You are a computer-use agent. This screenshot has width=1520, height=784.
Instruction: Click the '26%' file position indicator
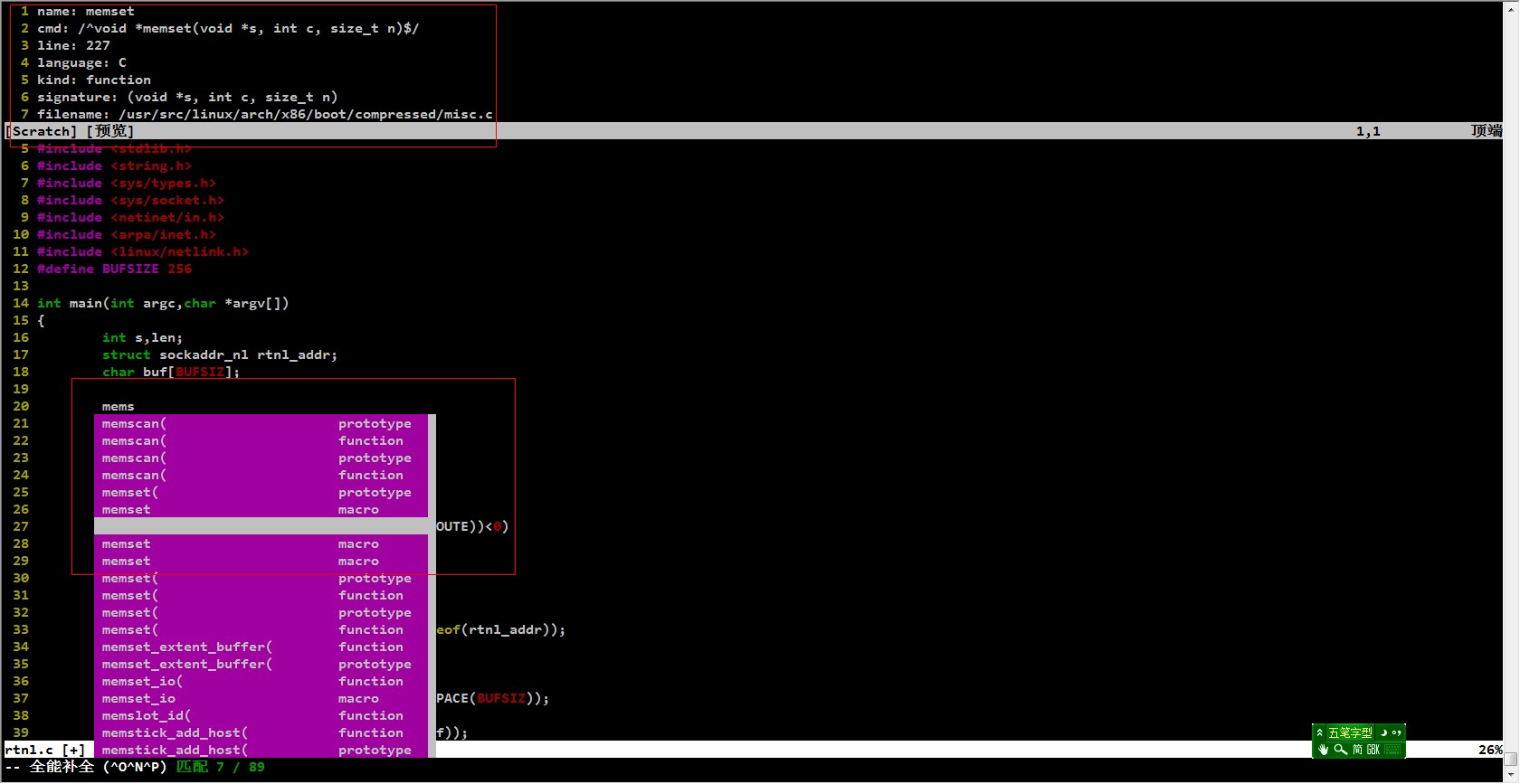coord(1490,750)
